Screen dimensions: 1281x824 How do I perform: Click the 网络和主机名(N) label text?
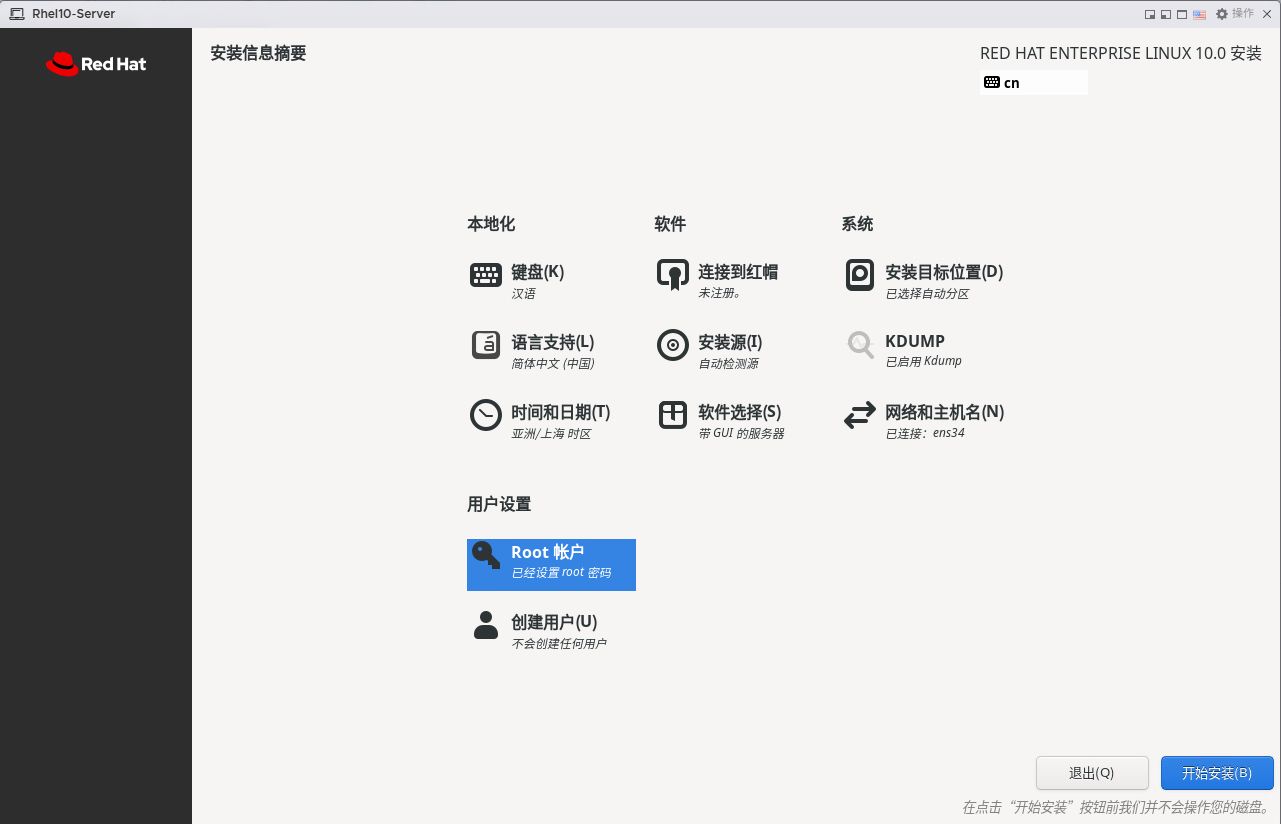click(x=944, y=412)
